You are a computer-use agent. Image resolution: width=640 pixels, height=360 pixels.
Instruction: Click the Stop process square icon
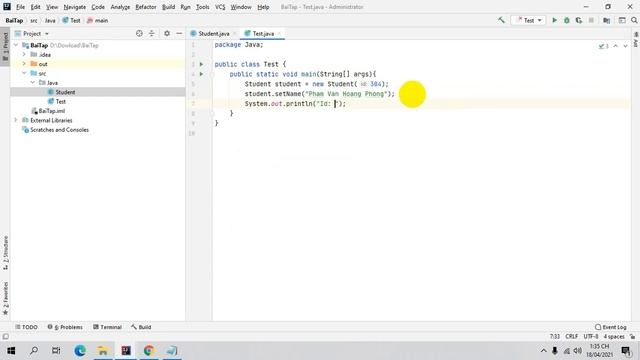(591, 20)
